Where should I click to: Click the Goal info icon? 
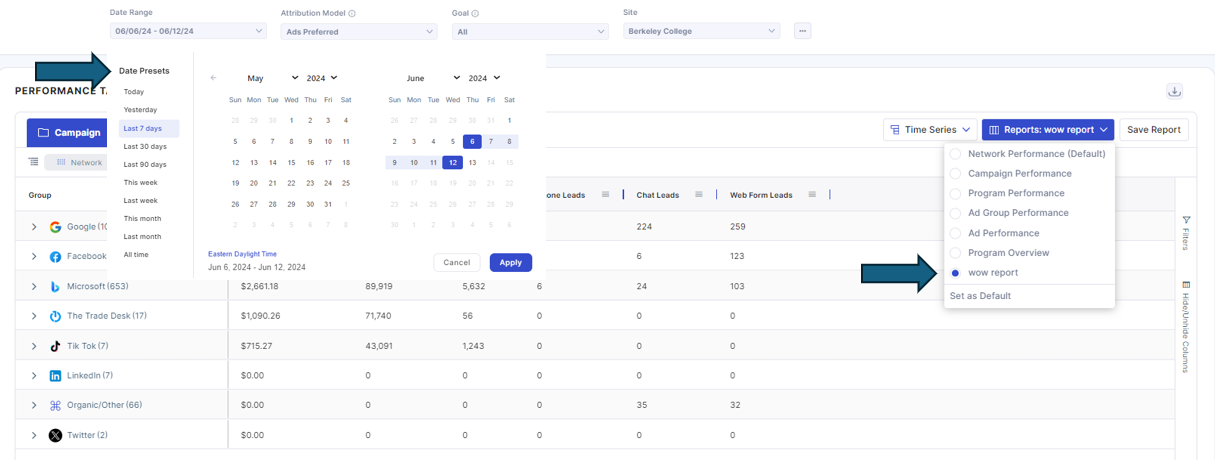(x=475, y=14)
